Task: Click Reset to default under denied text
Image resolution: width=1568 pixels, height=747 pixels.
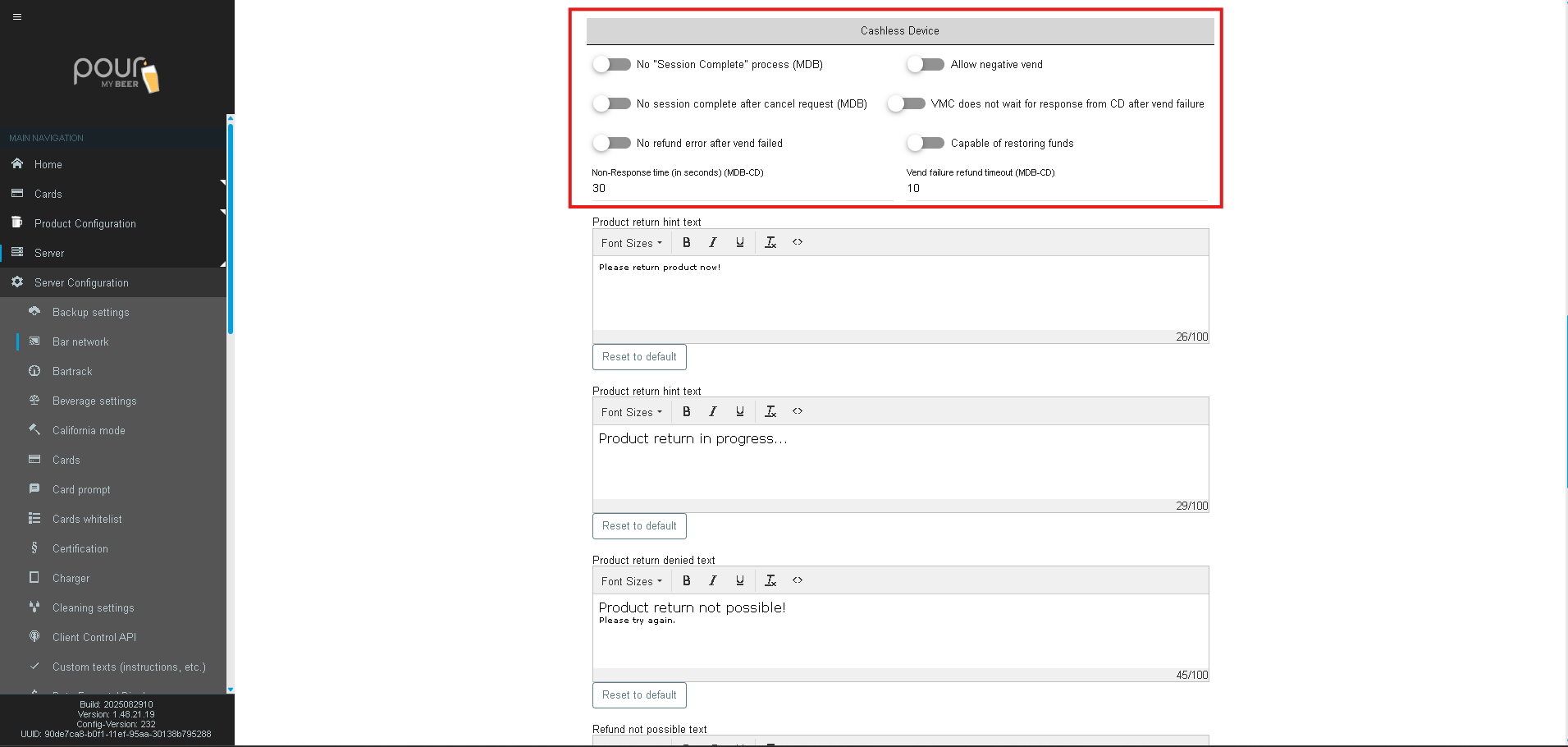Action: pos(639,695)
